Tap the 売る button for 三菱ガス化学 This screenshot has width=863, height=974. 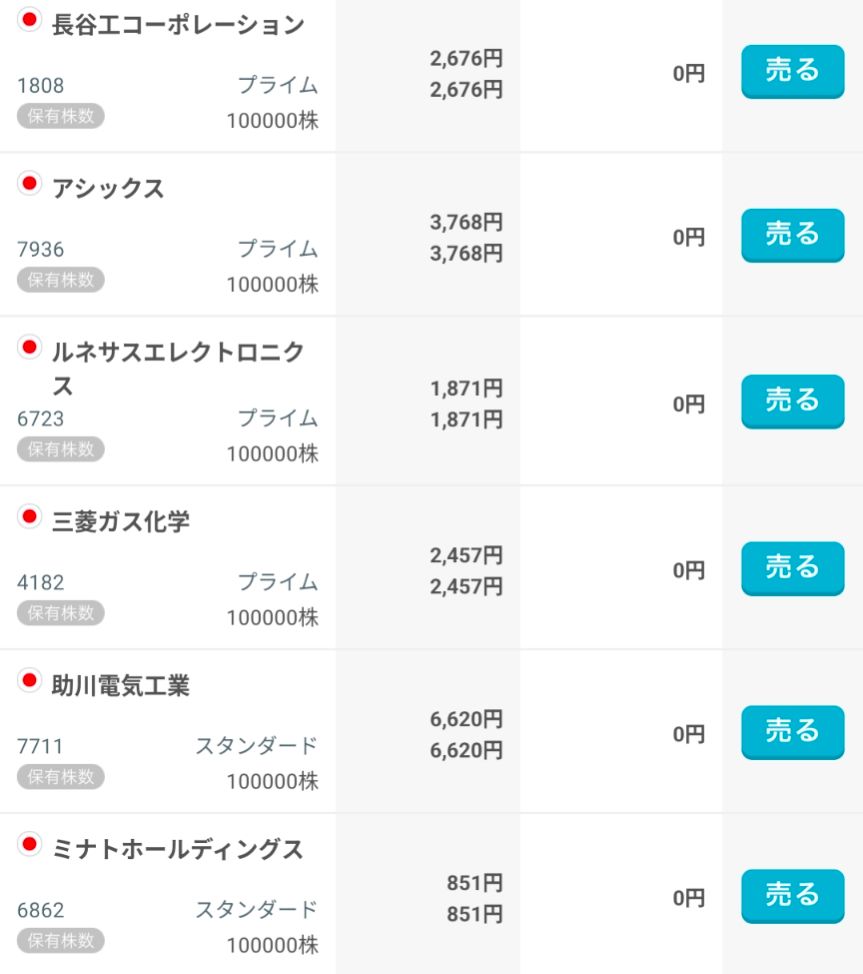[792, 568]
